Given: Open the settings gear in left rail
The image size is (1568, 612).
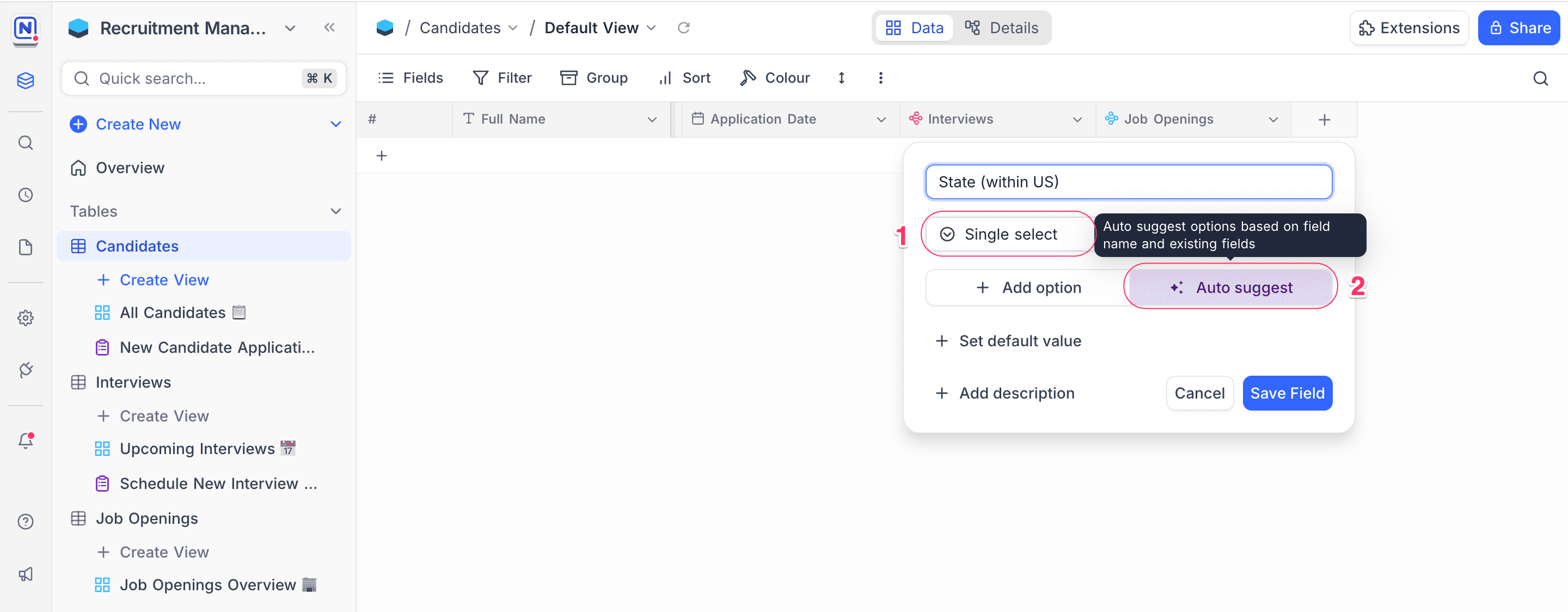Looking at the screenshot, I should coord(26,318).
